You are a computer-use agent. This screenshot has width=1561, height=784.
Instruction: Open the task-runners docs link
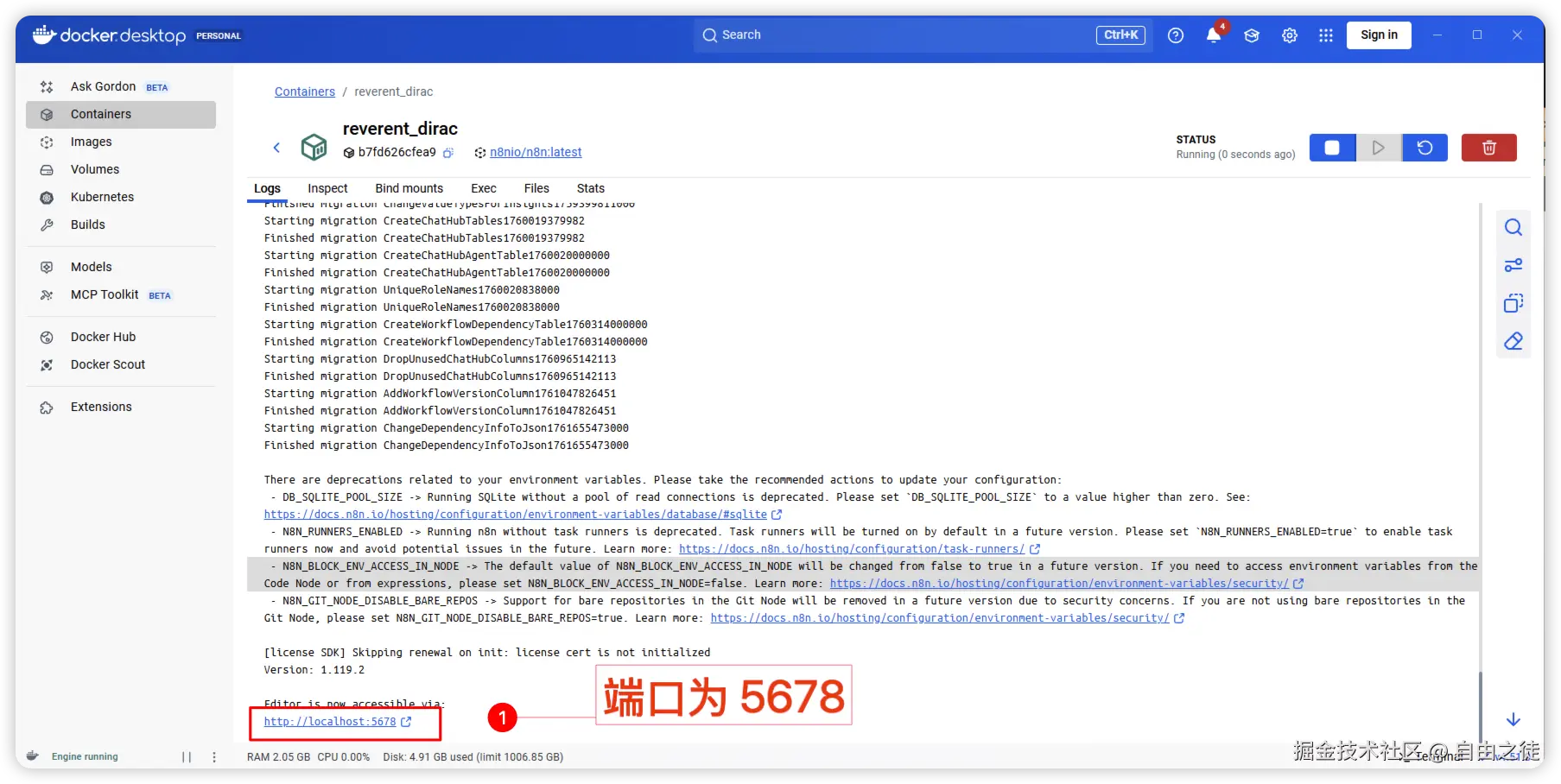852,549
